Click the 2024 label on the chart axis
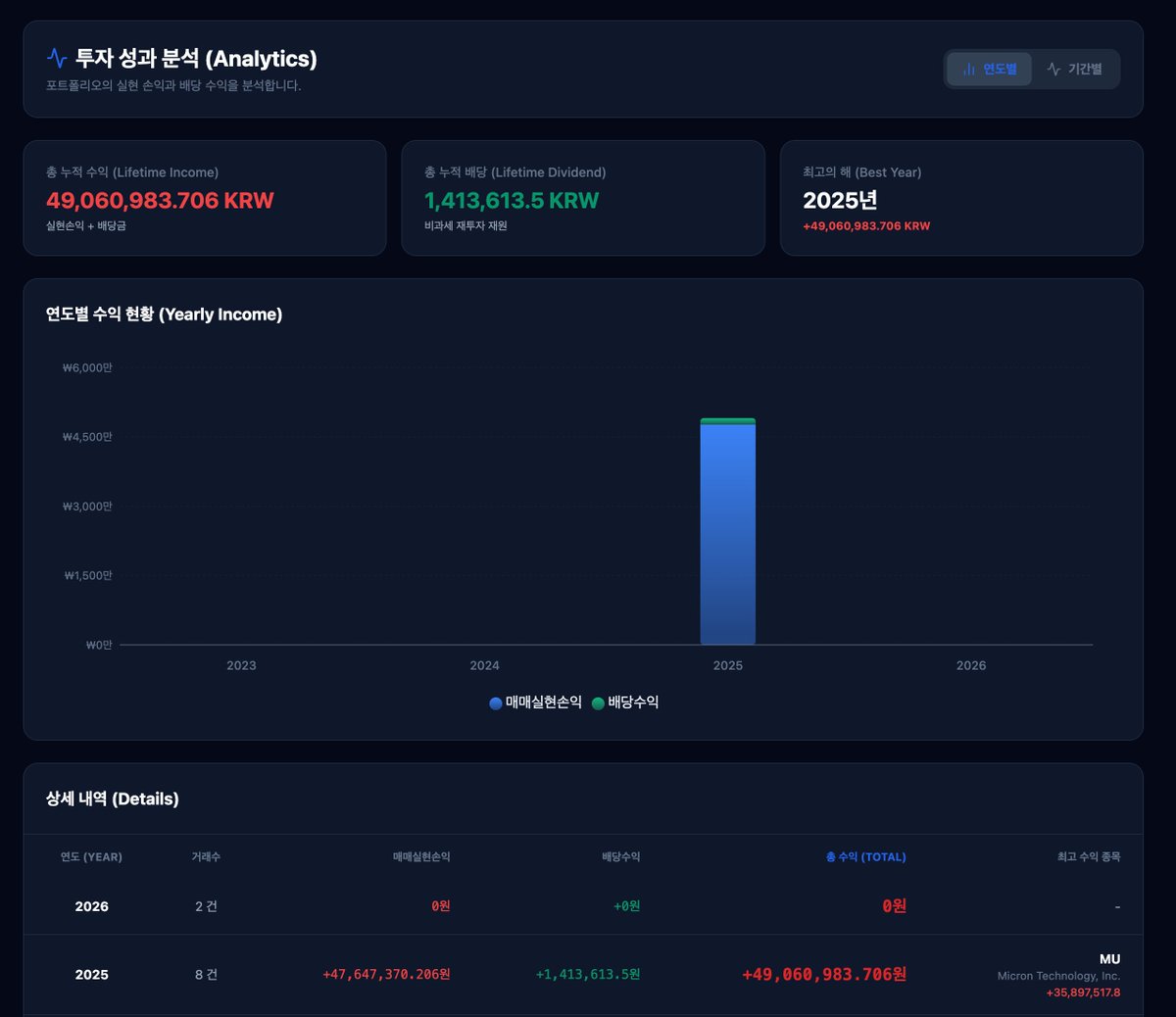Viewport: 1176px width, 1017px height. (x=484, y=665)
